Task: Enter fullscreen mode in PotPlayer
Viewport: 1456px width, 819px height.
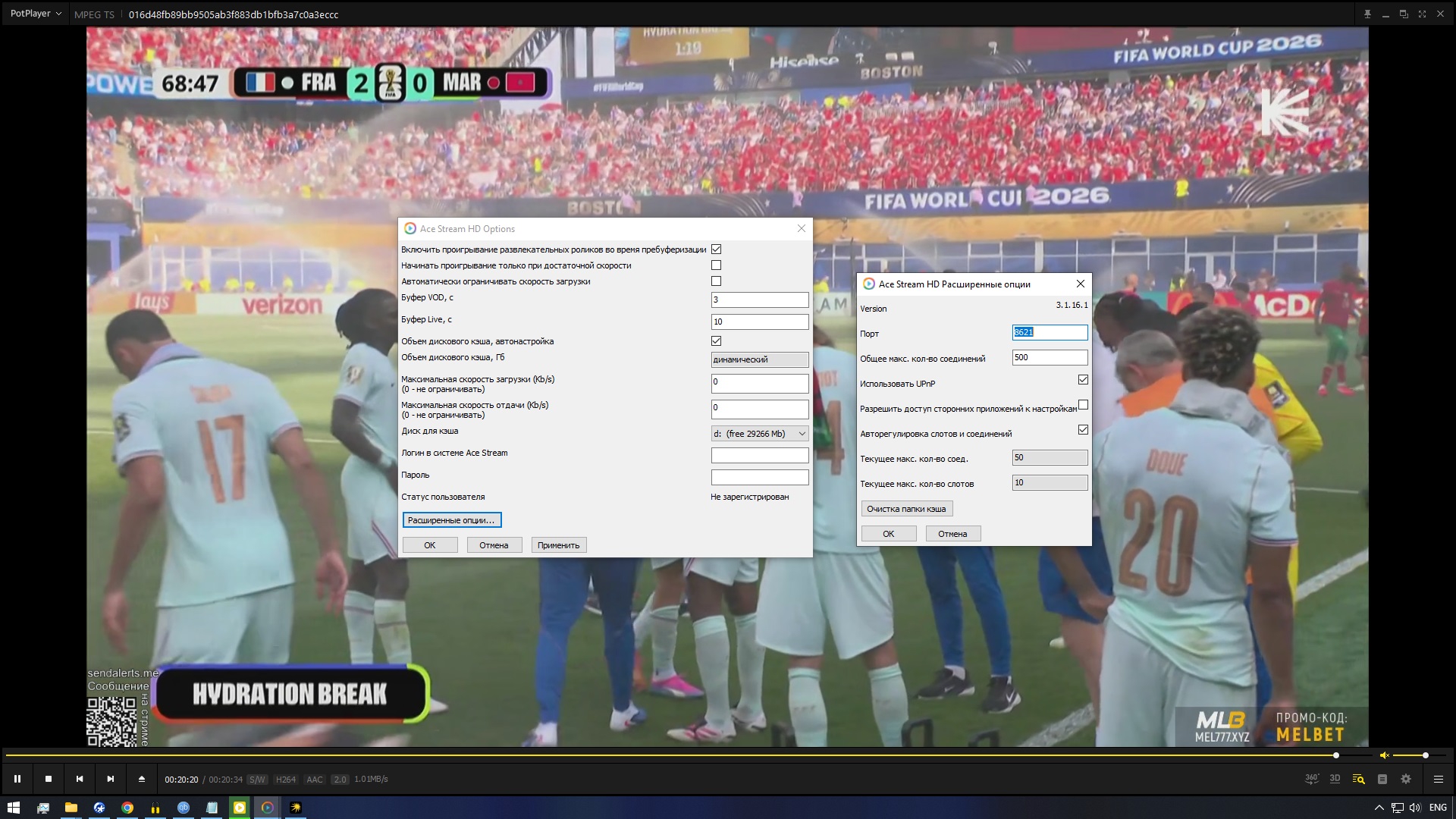Action: [x=1422, y=14]
